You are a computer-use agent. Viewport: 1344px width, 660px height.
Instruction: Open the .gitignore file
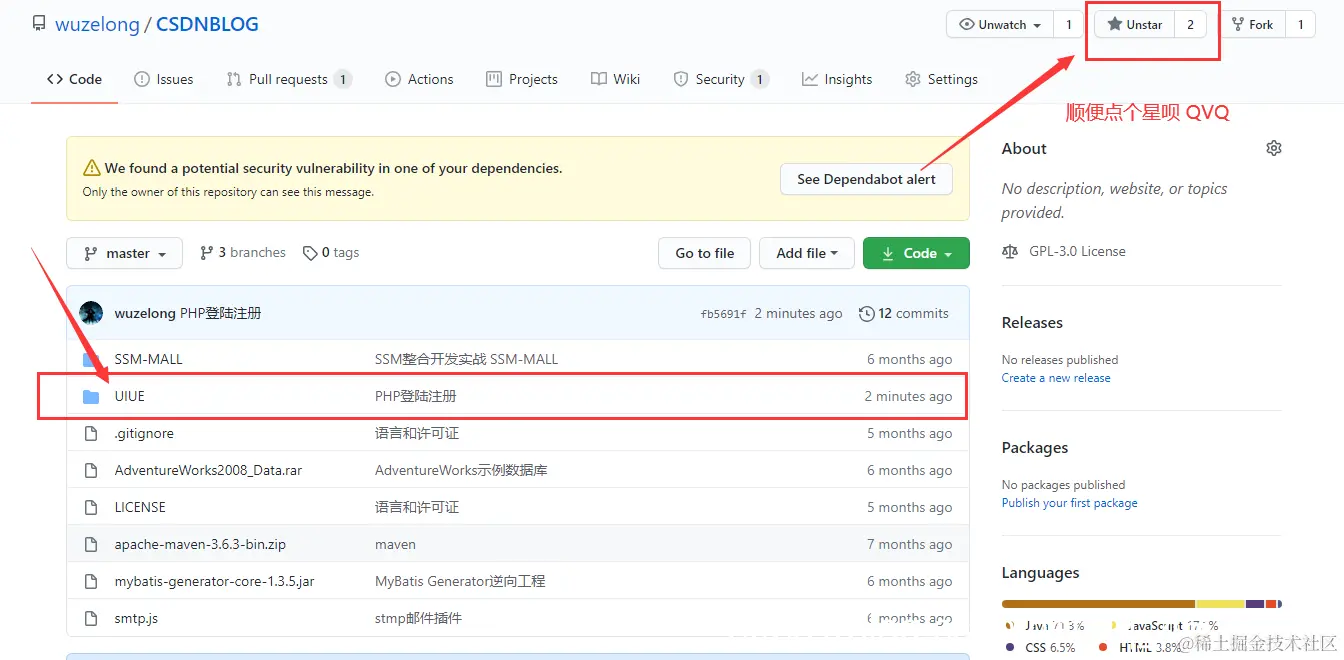point(144,433)
